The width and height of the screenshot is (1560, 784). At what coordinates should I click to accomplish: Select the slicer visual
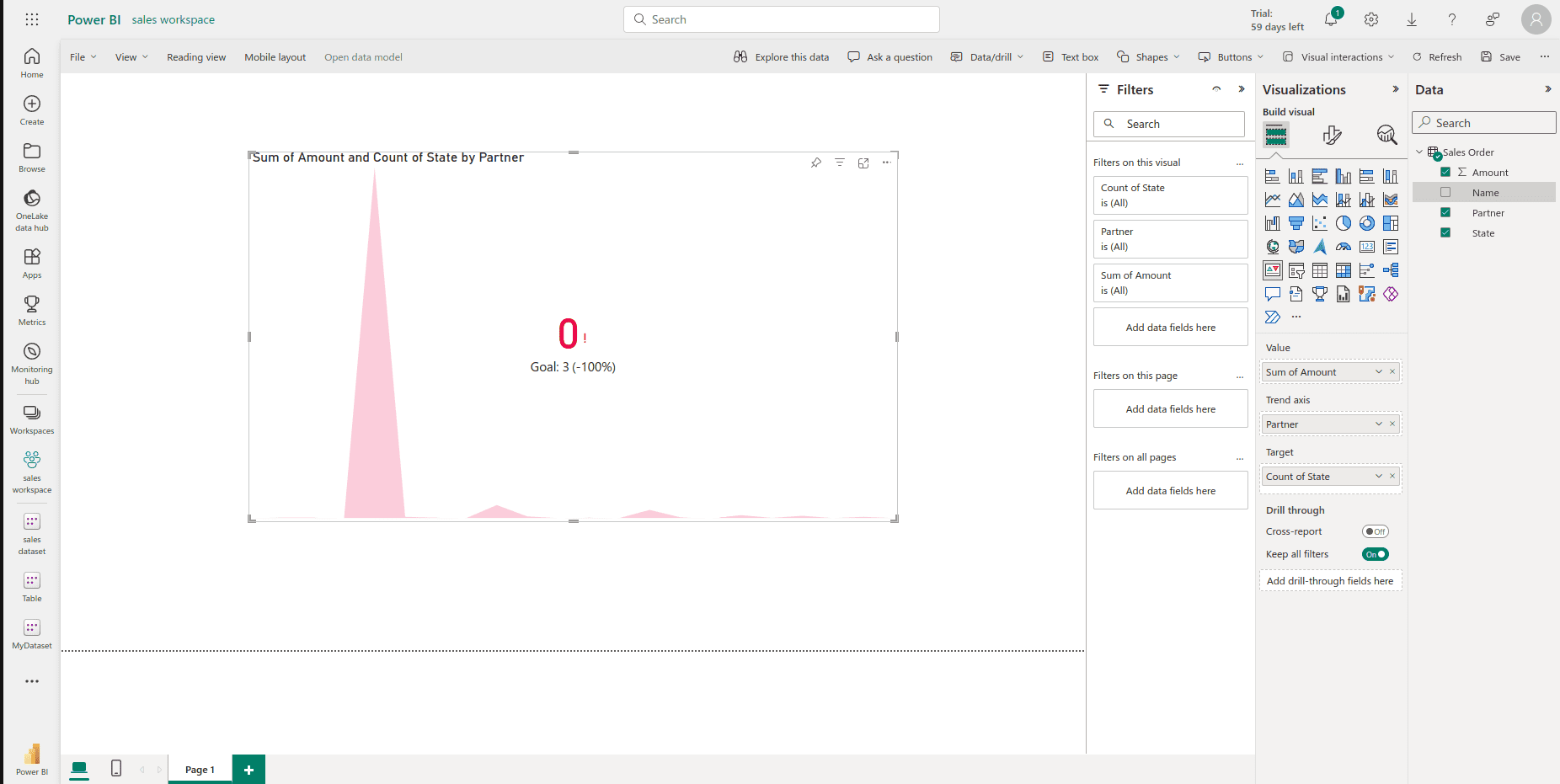click(1296, 270)
